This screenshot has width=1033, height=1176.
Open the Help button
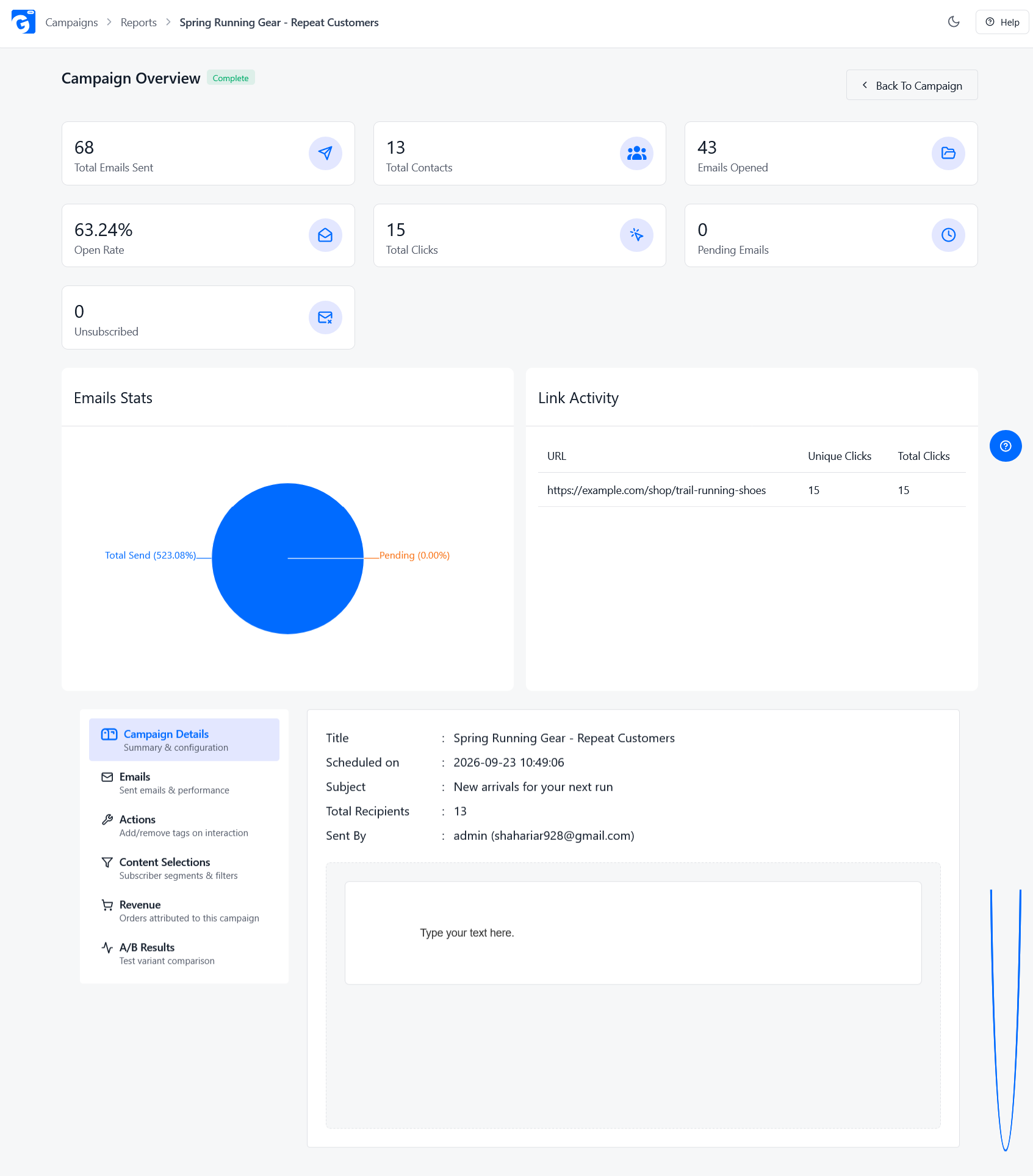pyautogui.click(x=1002, y=22)
